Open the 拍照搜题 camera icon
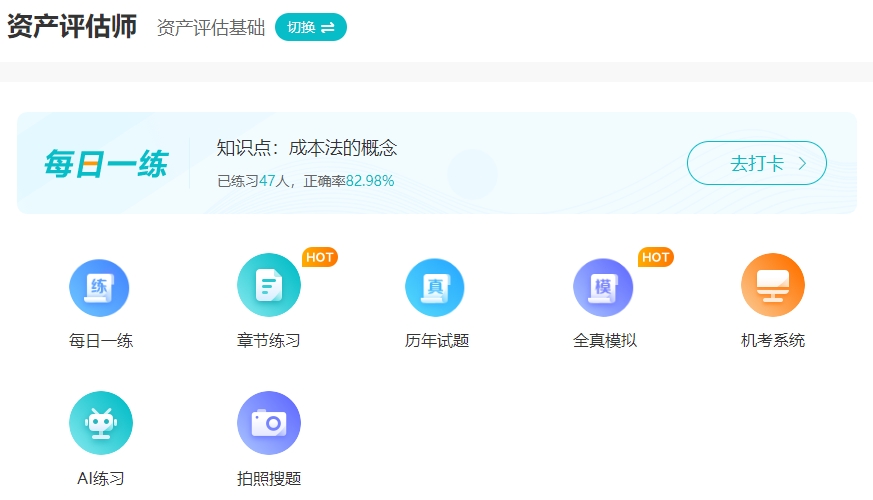873x500 pixels. coord(268,423)
